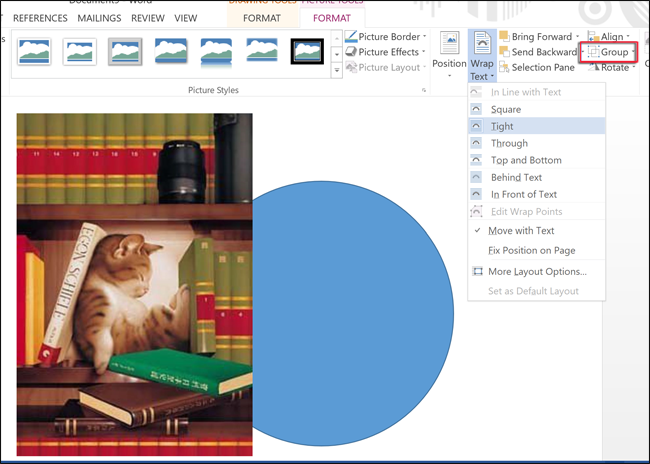Open the Selection Pane
This screenshot has height=464, width=650.
(x=537, y=67)
